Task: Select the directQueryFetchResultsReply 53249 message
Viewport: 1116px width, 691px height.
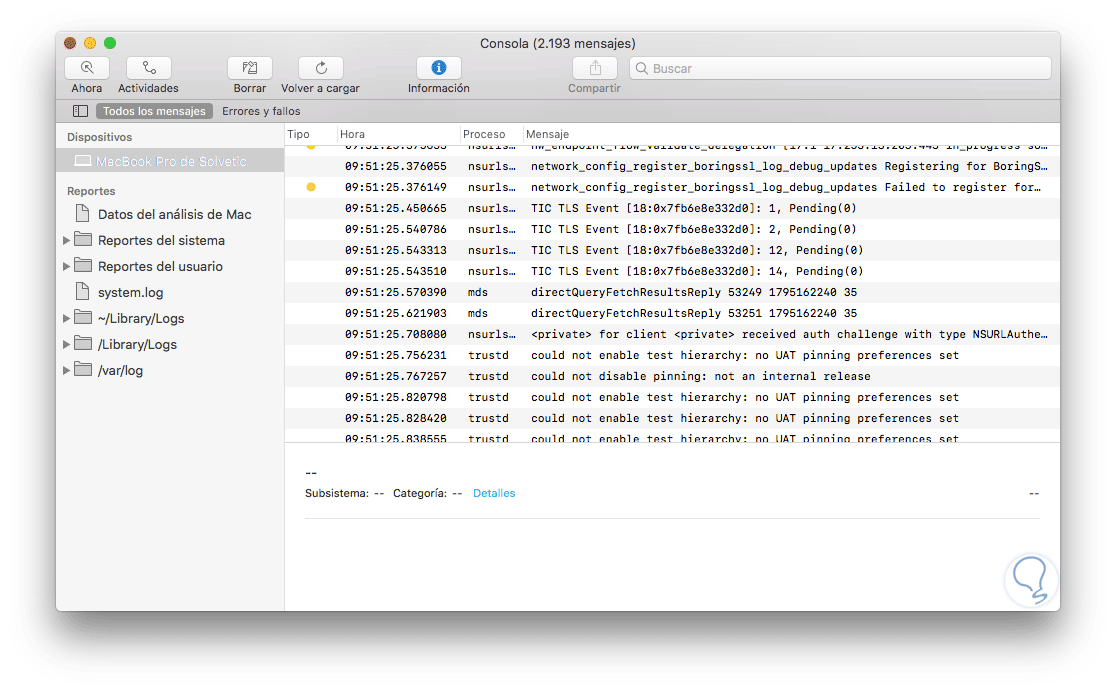Action: click(693, 292)
